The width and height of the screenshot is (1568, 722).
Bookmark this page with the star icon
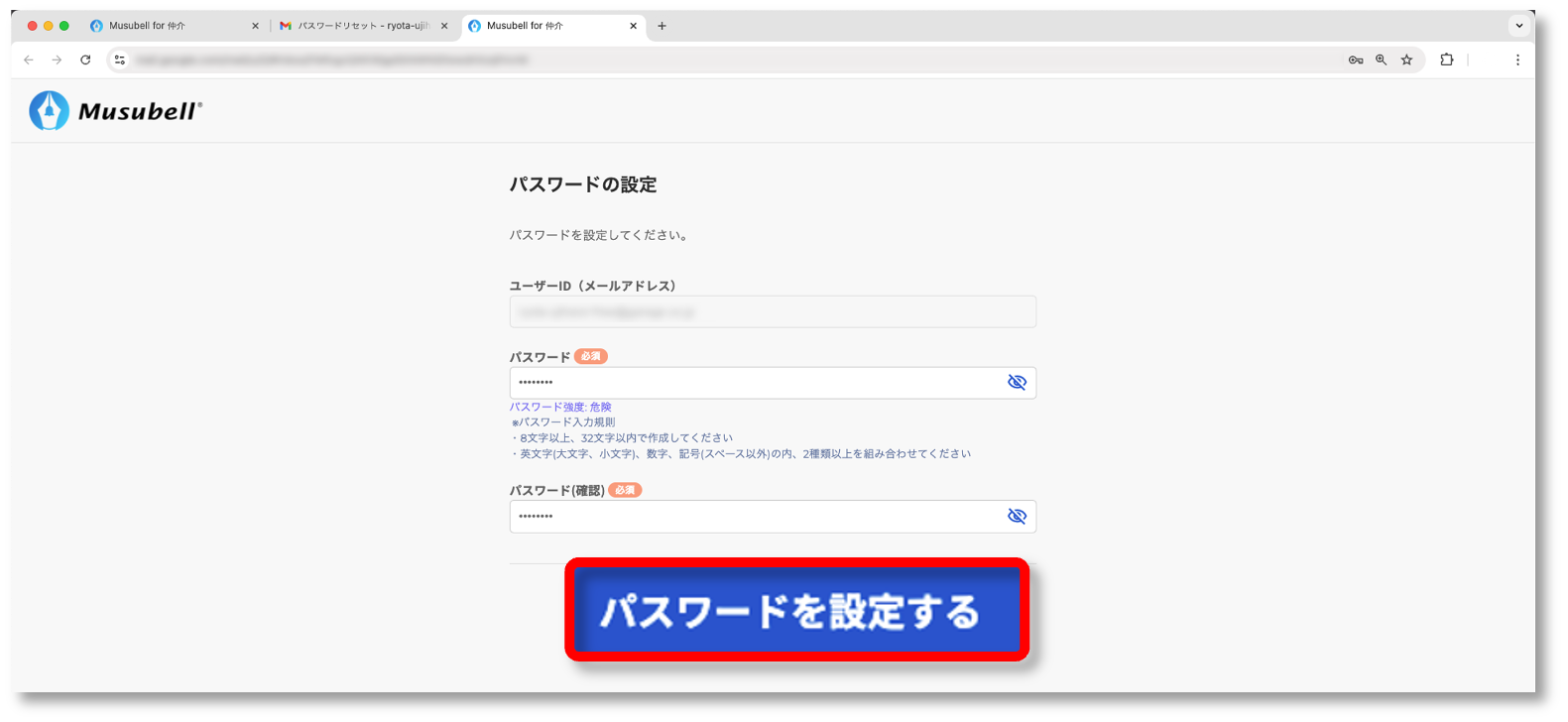[x=1406, y=60]
